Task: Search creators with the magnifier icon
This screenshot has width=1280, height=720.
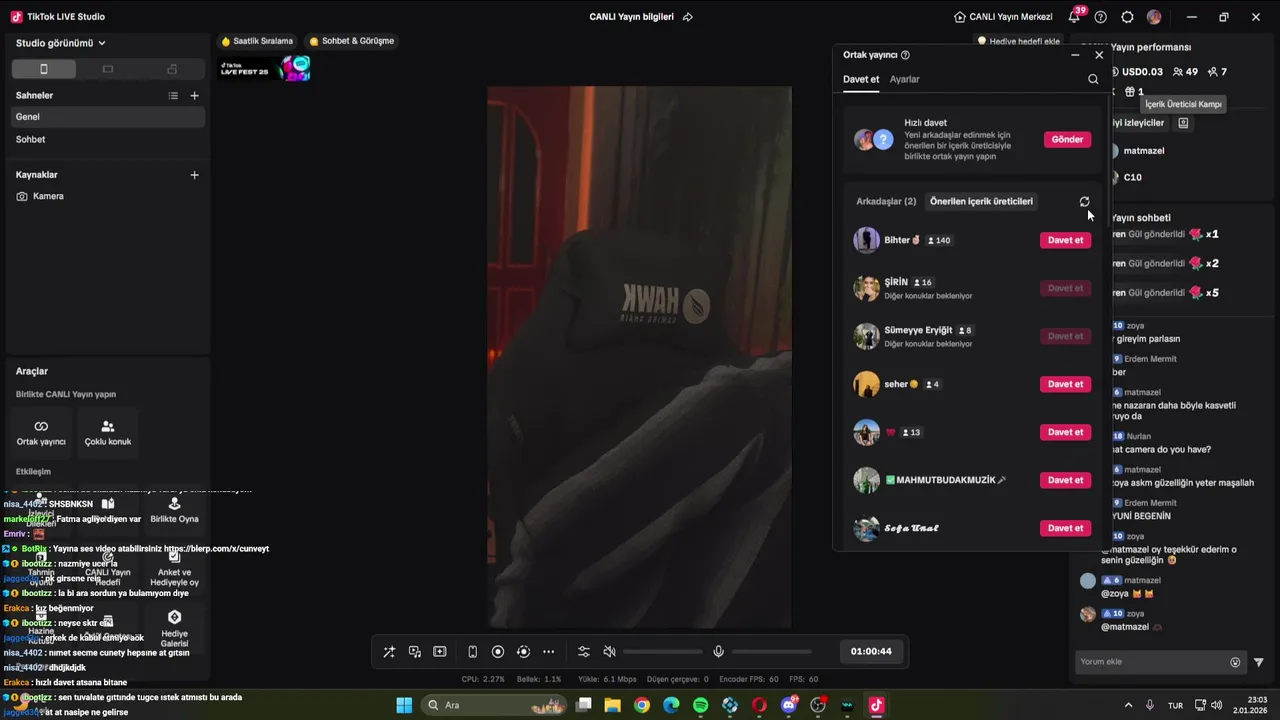Action: pyautogui.click(x=1093, y=79)
